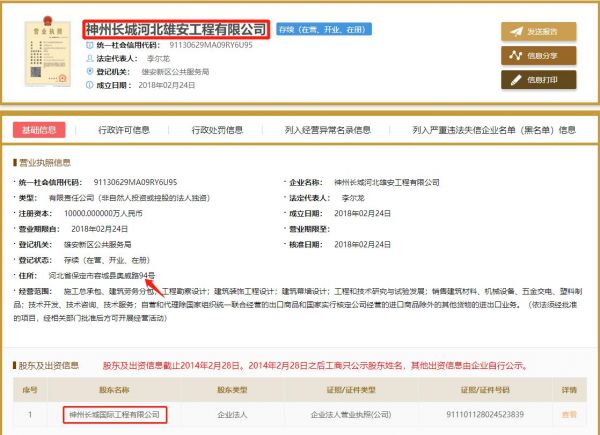Viewport: 600px width, 435px height.
Task: Click the 企业名称 value in license info
Action: coord(386,182)
